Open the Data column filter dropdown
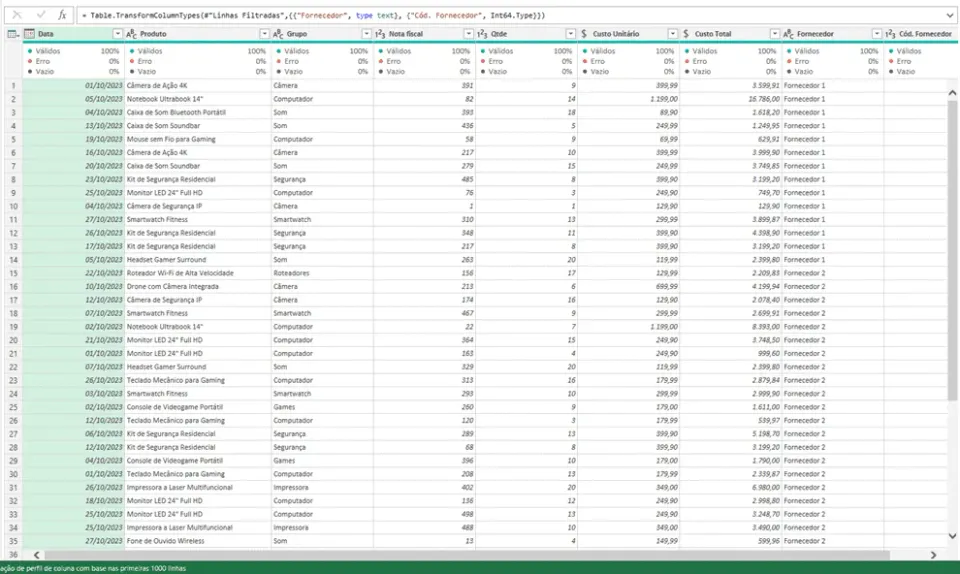Viewport: 960px width, 574px height. pyautogui.click(x=117, y=34)
